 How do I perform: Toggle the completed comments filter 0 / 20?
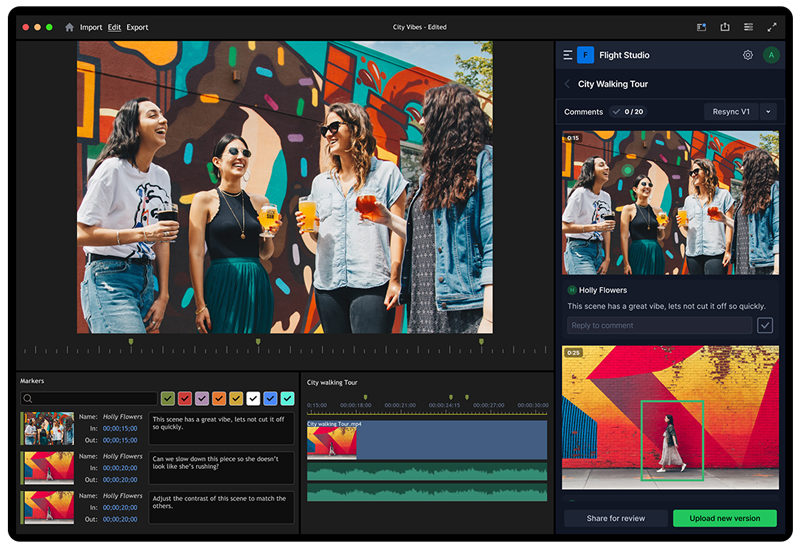[x=628, y=112]
